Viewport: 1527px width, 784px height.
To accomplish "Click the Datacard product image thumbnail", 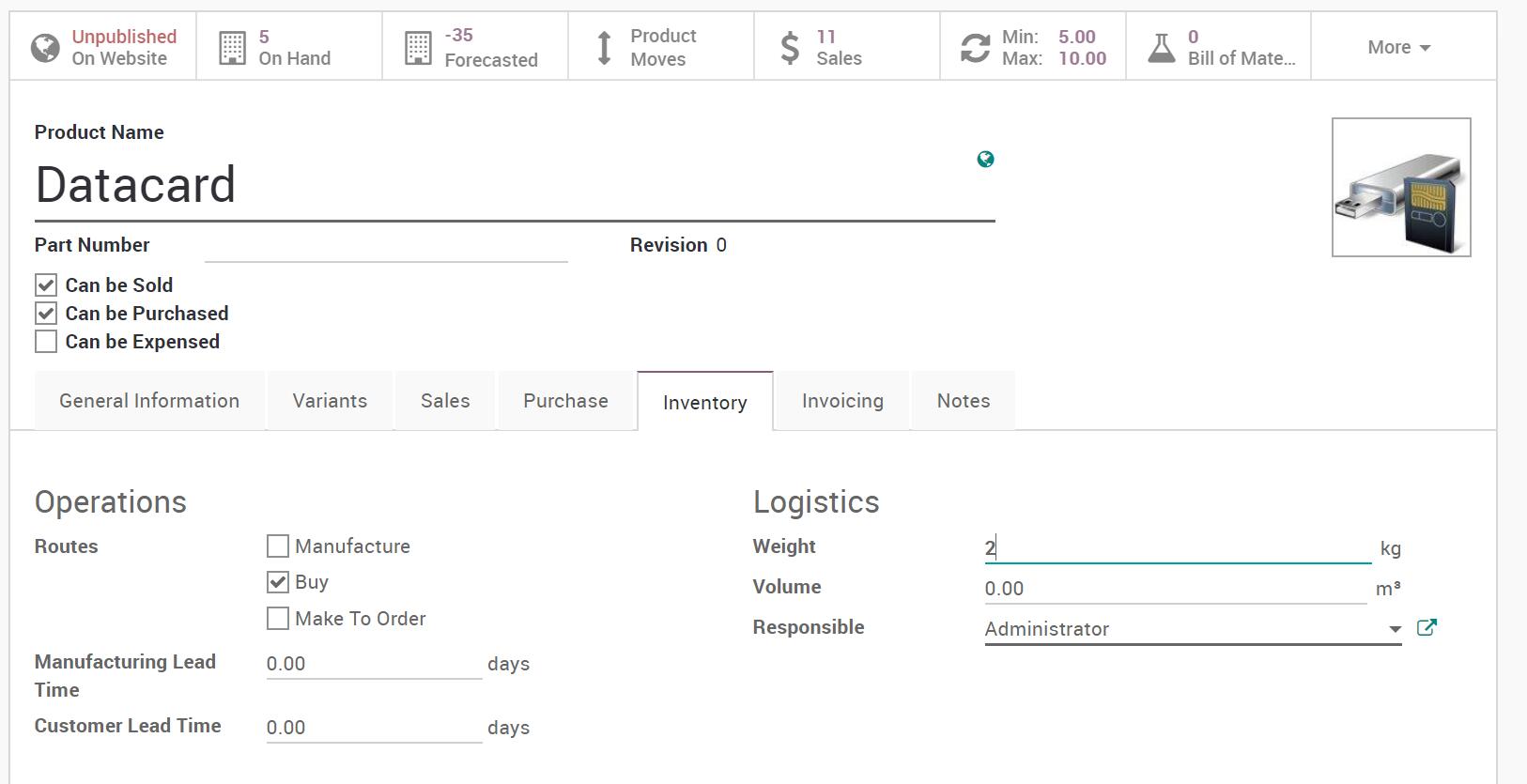I will (1401, 187).
